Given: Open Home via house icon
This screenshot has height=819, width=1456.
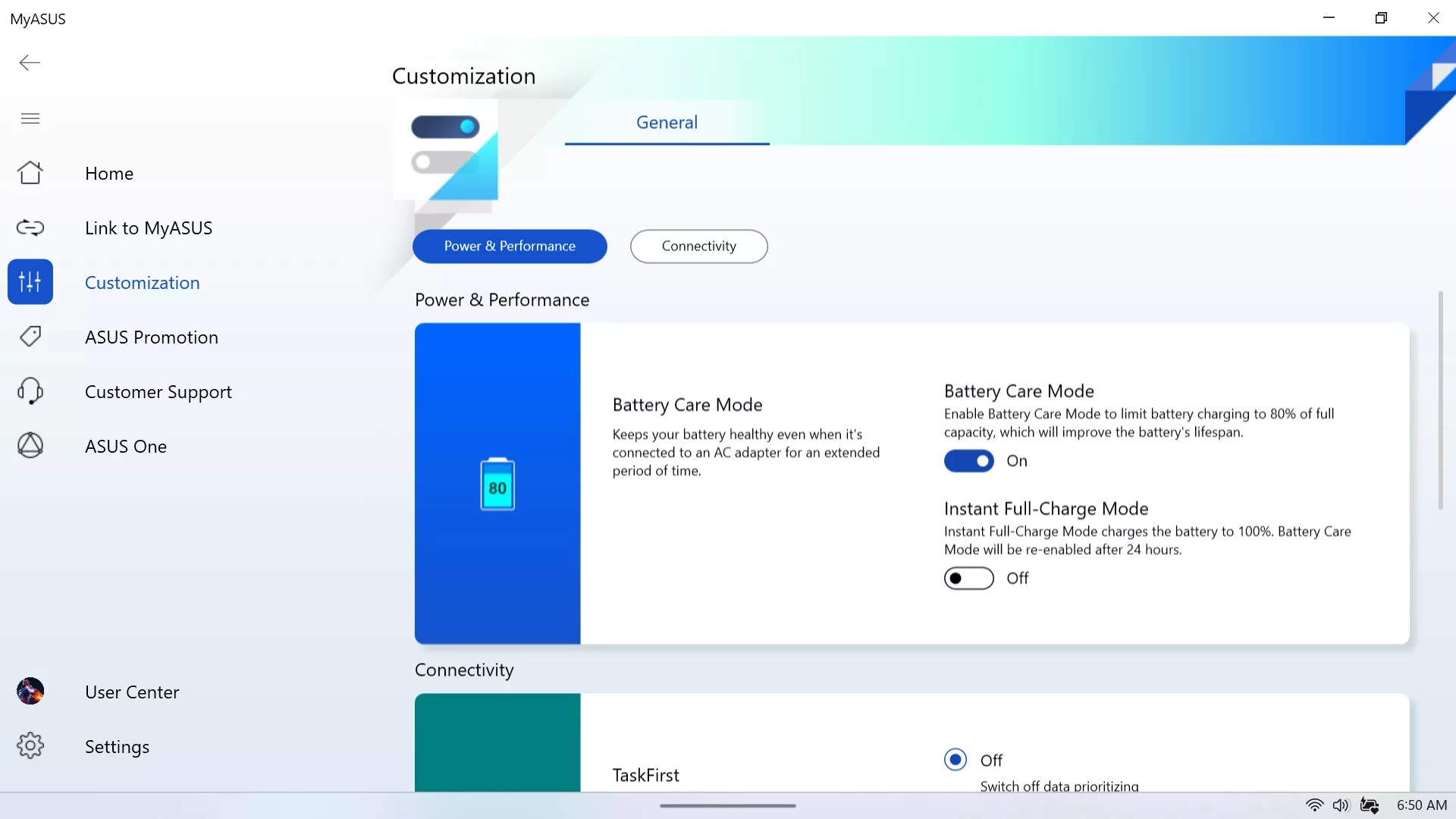Looking at the screenshot, I should click(x=30, y=173).
